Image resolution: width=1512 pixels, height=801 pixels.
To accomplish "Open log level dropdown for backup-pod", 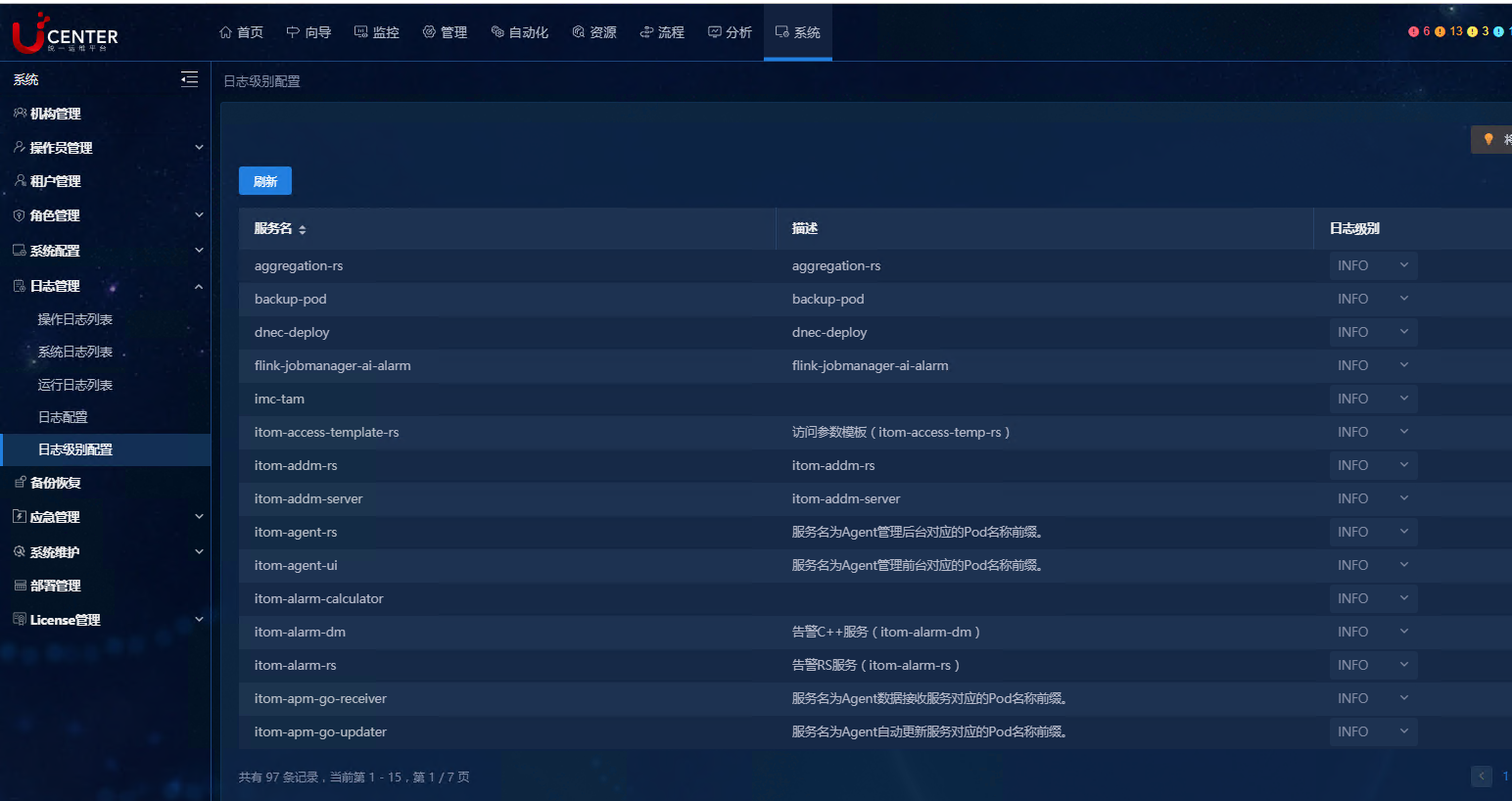I will [1373, 299].
